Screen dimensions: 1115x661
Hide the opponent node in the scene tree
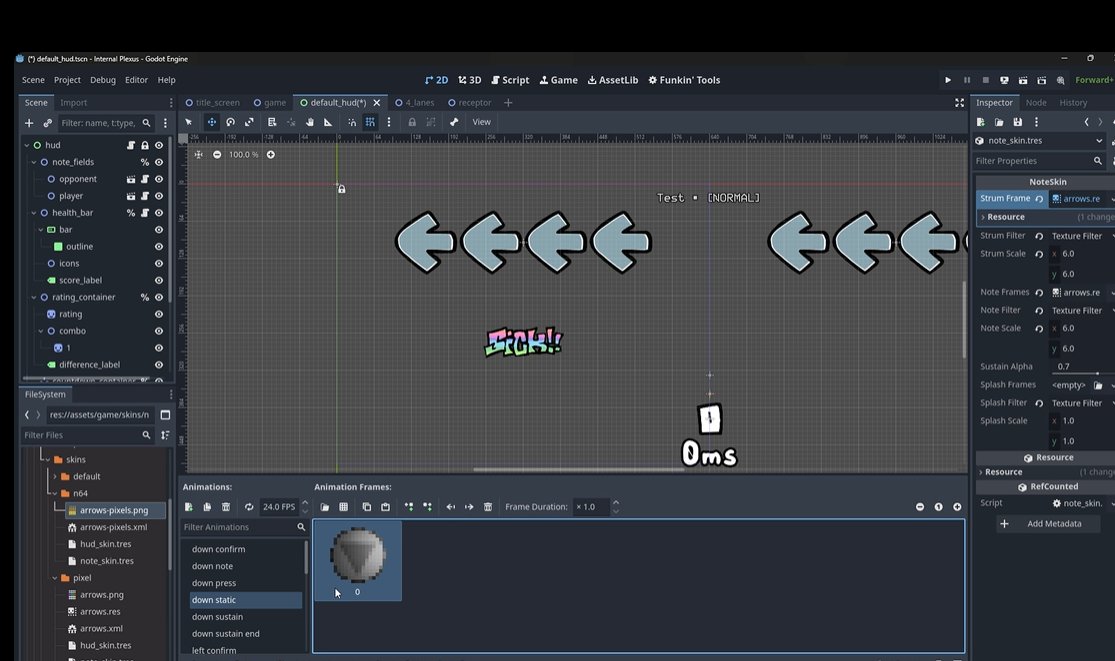coord(159,179)
